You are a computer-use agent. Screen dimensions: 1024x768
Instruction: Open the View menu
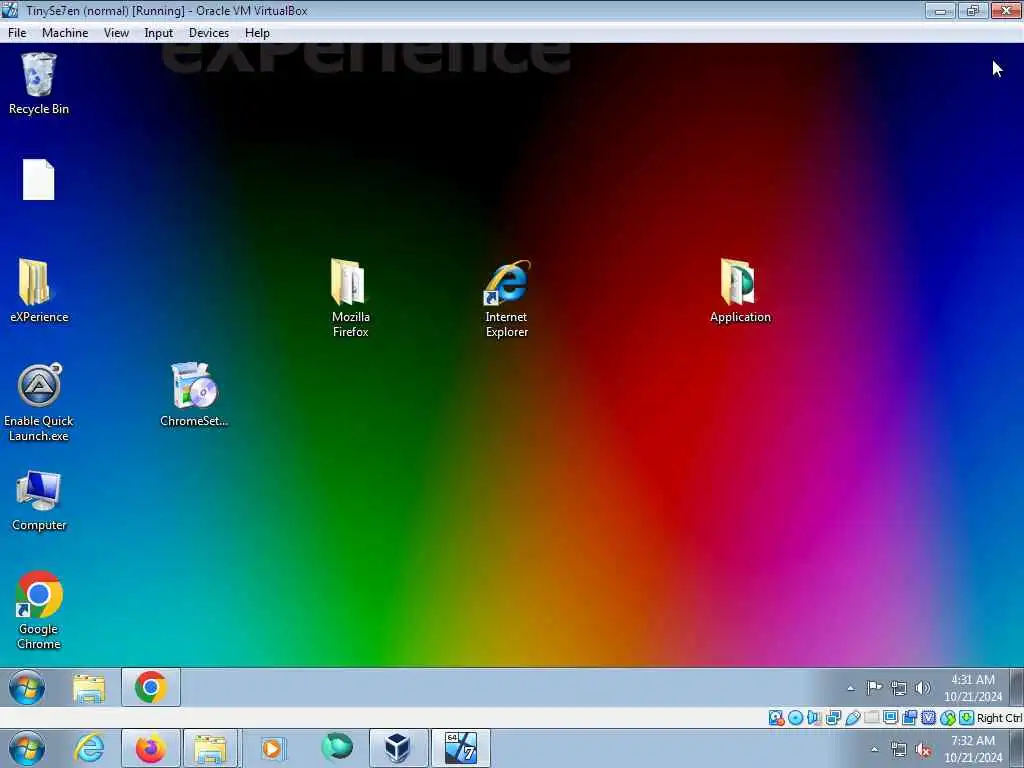click(116, 33)
